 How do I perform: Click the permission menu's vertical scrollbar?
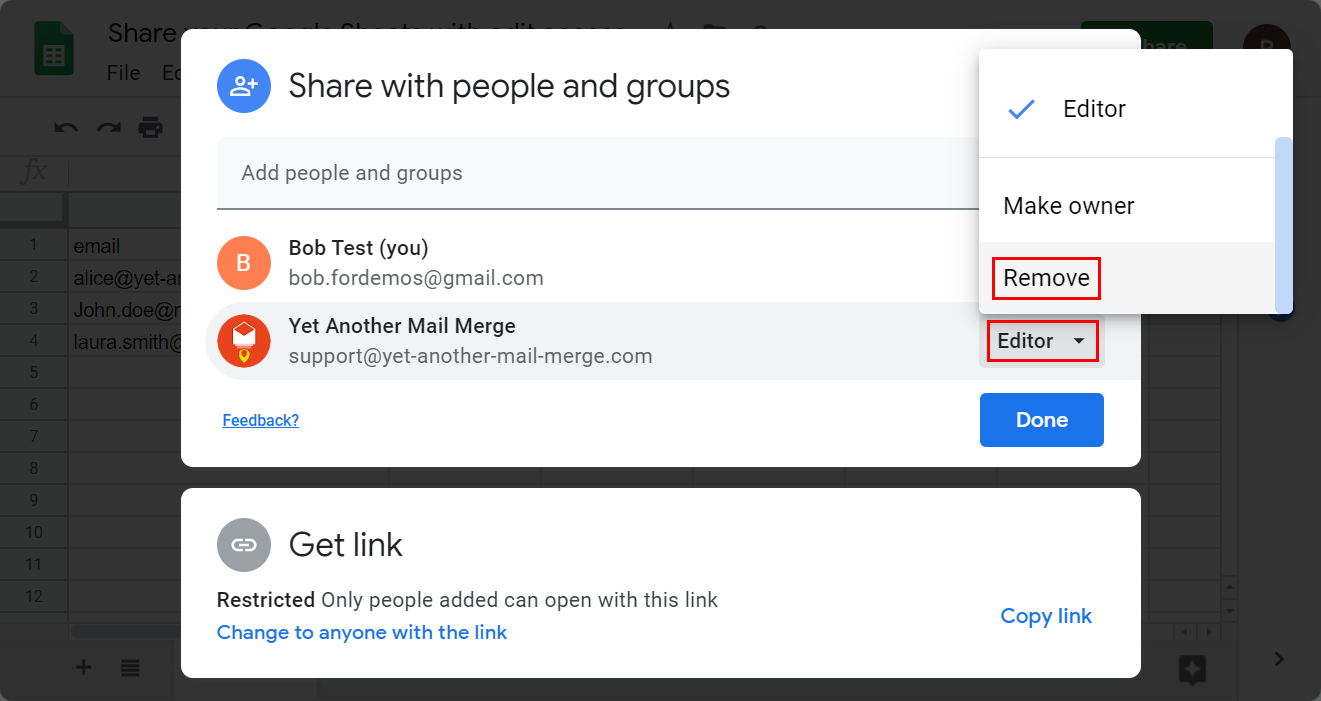pyautogui.click(x=1284, y=225)
